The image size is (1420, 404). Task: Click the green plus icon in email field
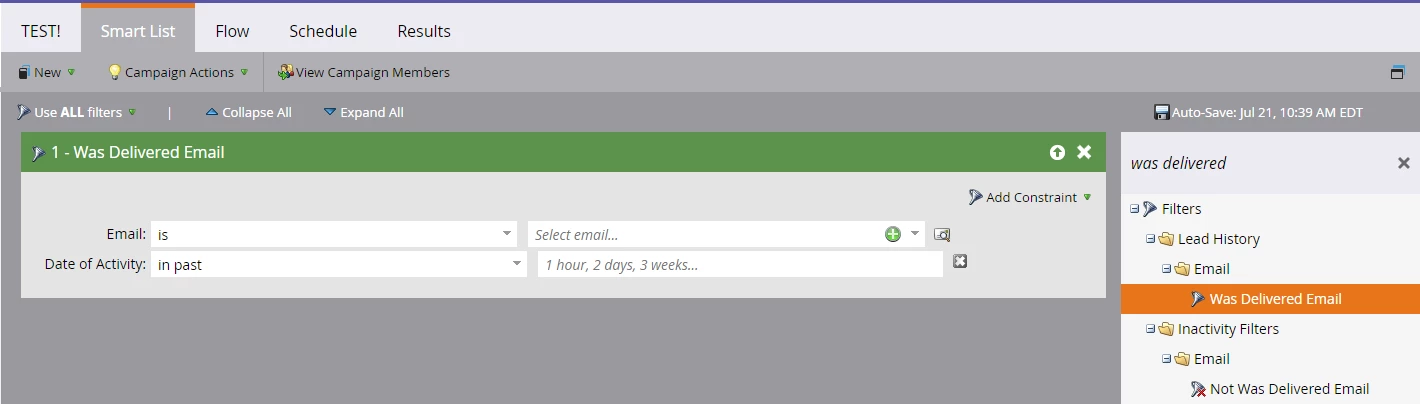pyautogui.click(x=893, y=234)
